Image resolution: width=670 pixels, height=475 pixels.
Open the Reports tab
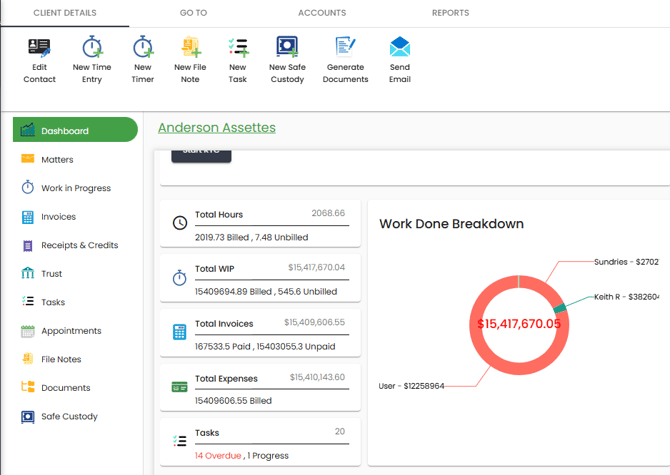pos(450,13)
